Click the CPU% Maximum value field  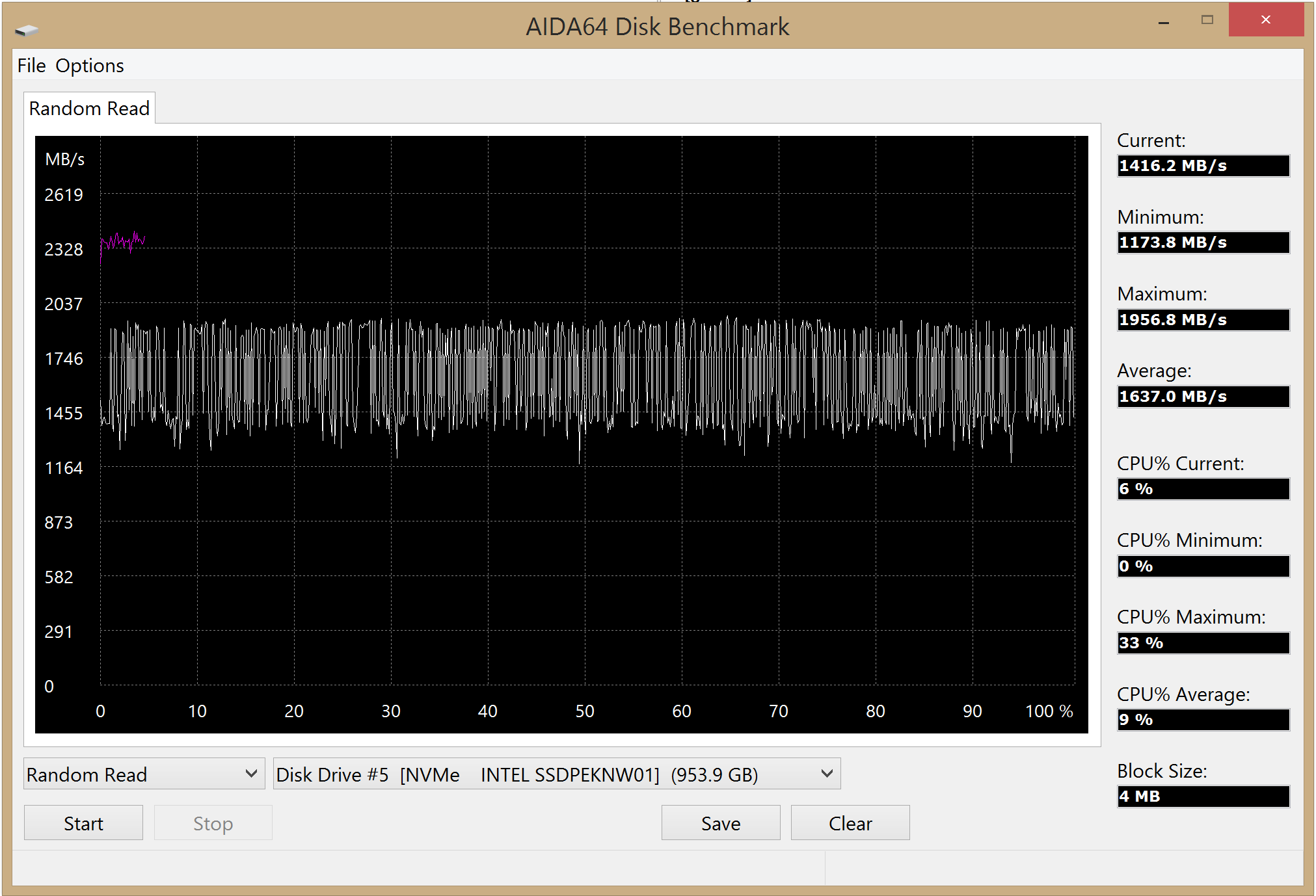point(1202,643)
